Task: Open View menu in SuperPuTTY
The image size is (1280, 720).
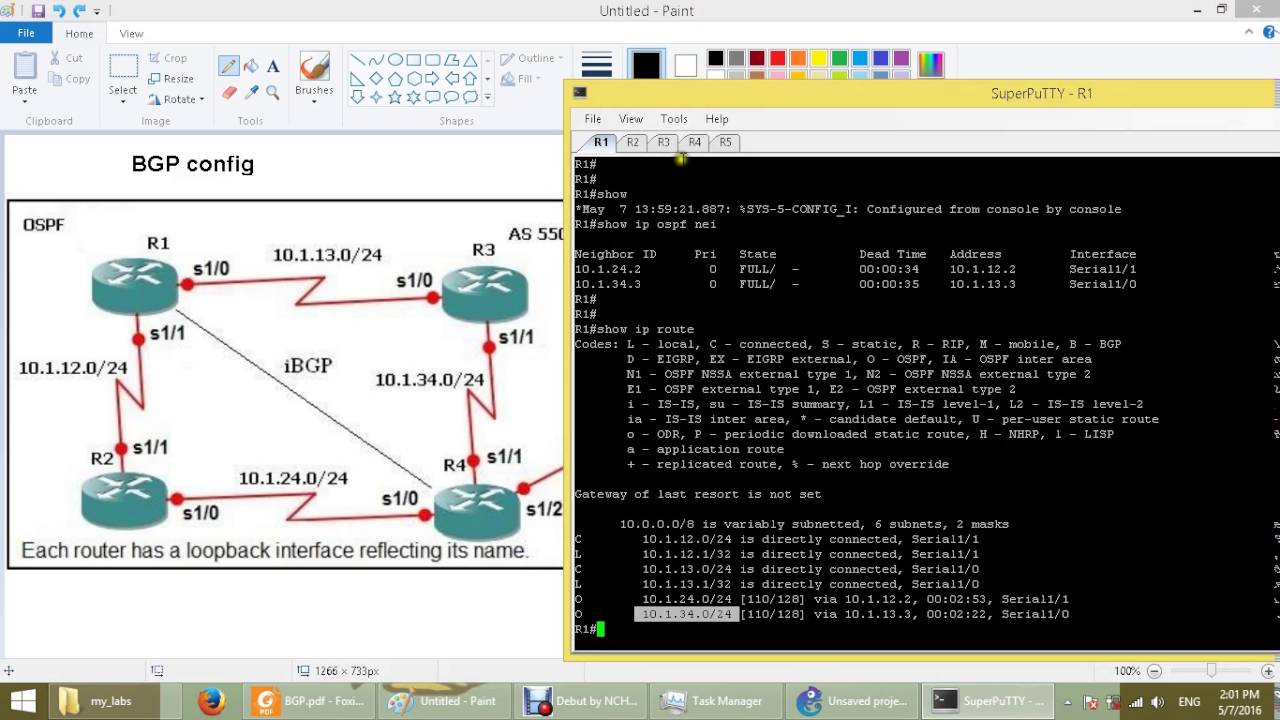Action: tap(631, 119)
